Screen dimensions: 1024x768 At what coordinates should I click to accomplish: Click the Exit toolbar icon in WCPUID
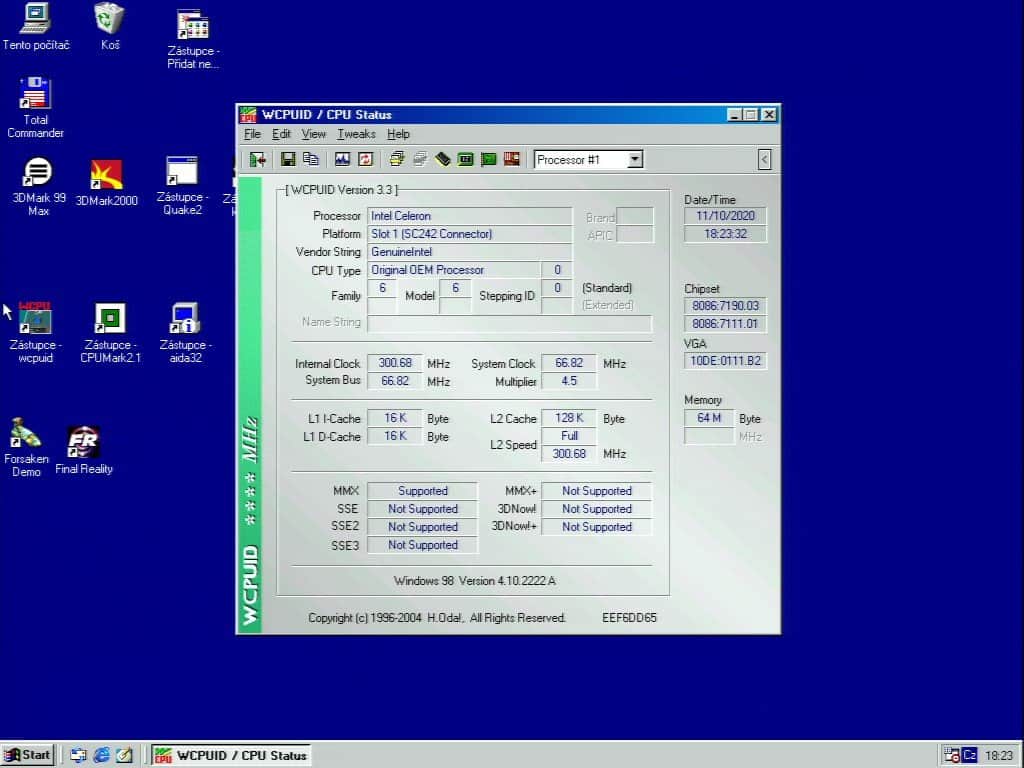[x=257, y=159]
